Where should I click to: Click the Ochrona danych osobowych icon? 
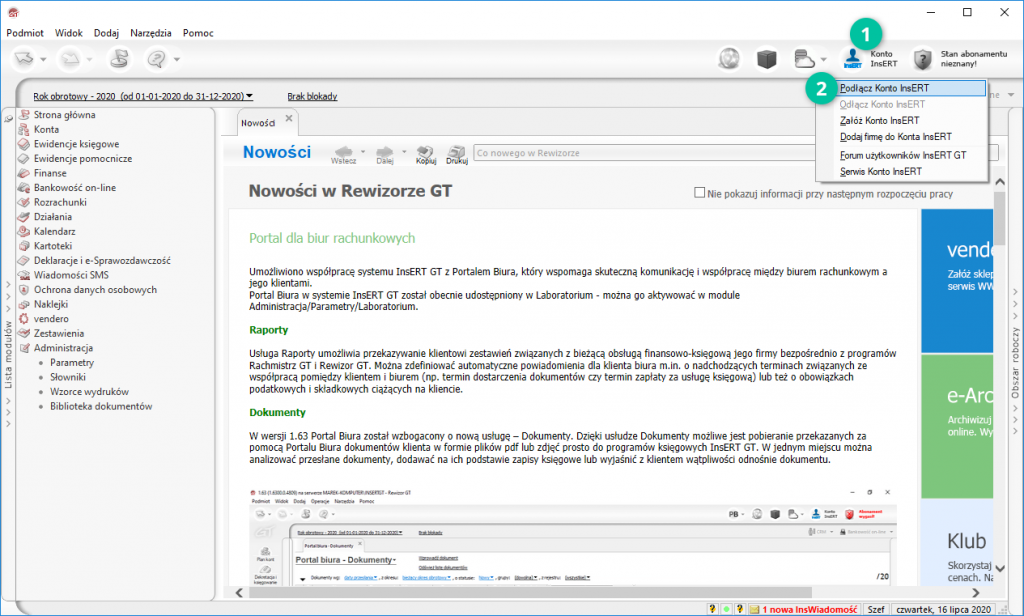pyautogui.click(x=24, y=289)
